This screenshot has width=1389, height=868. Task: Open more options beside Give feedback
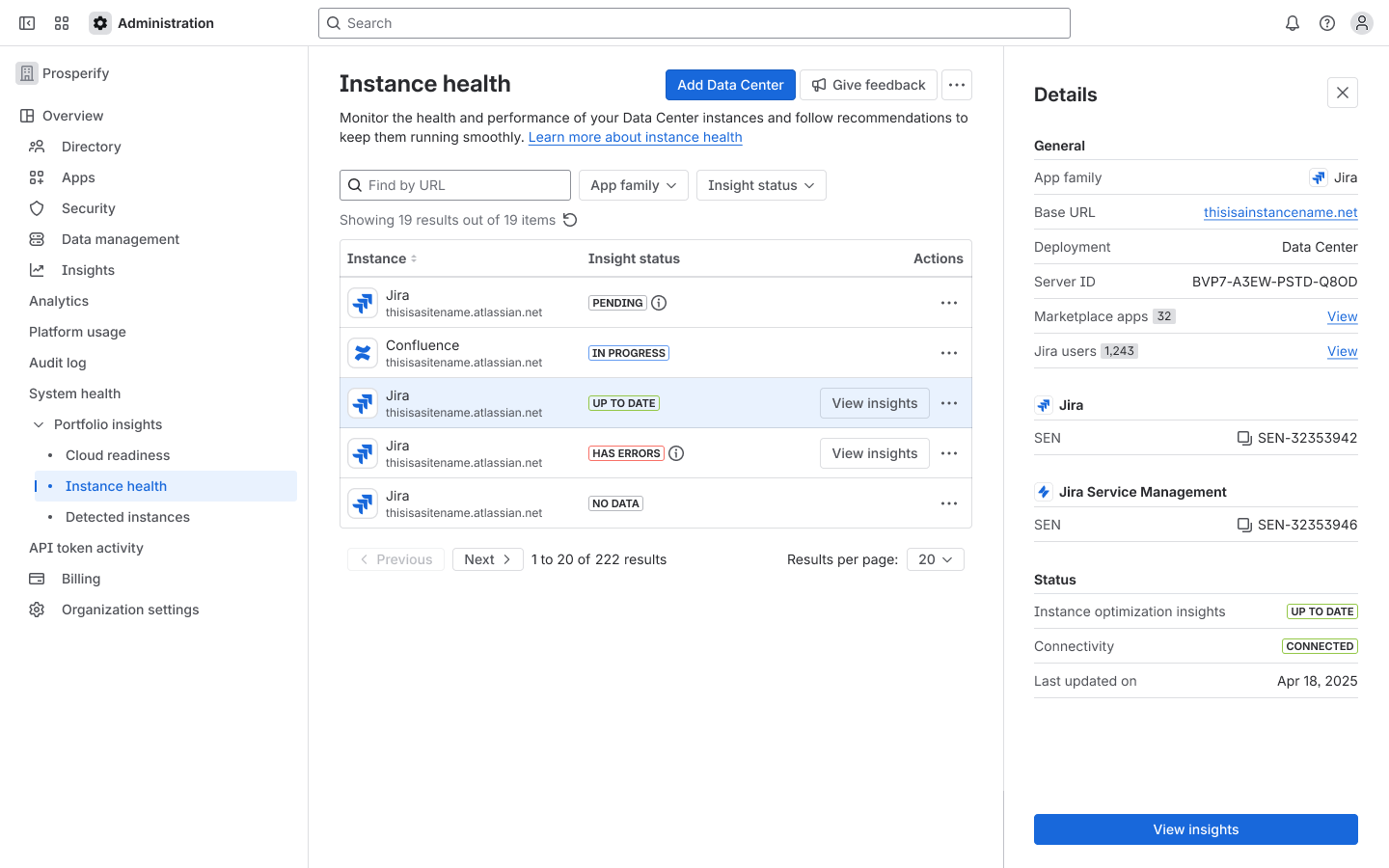[957, 85]
